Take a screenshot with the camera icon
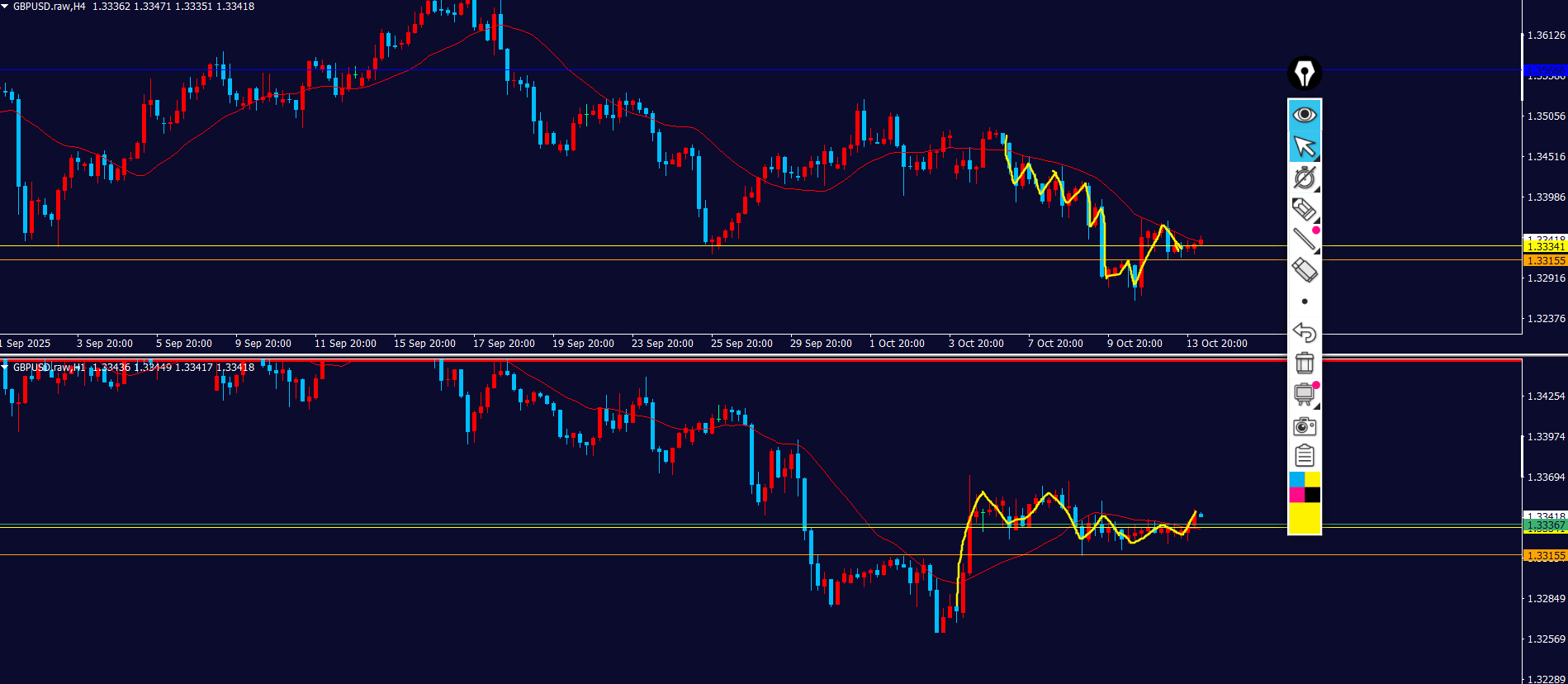Image resolution: width=1568 pixels, height=684 pixels. pyautogui.click(x=1304, y=425)
